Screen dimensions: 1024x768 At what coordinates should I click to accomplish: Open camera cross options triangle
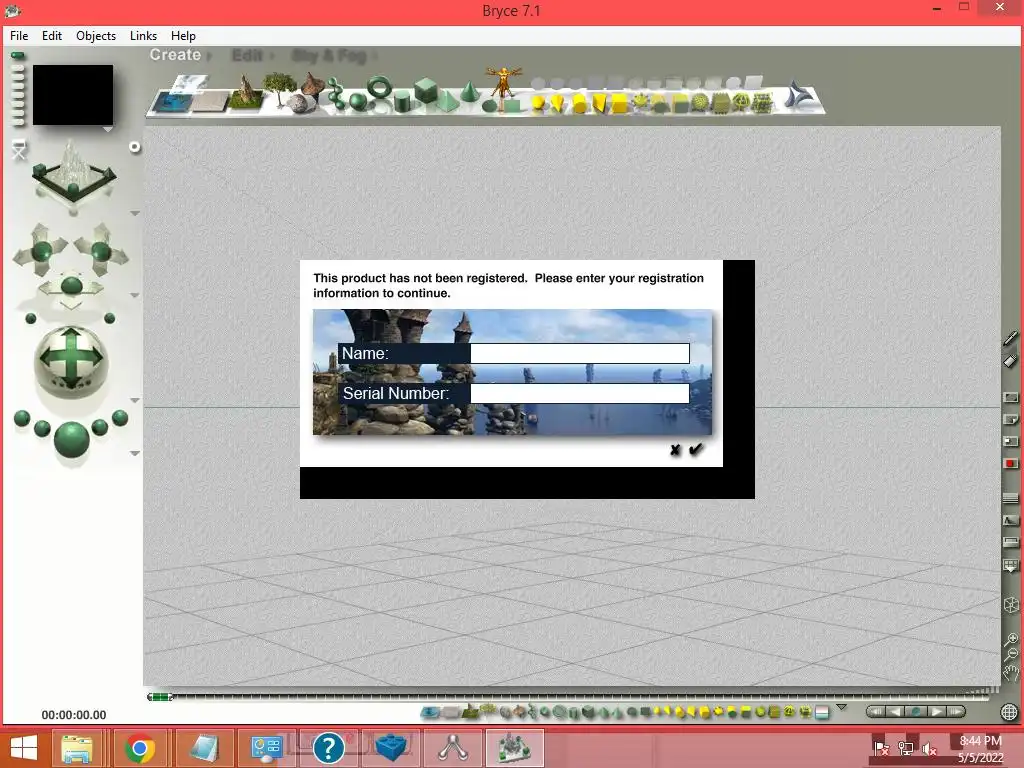pyautogui.click(x=135, y=295)
